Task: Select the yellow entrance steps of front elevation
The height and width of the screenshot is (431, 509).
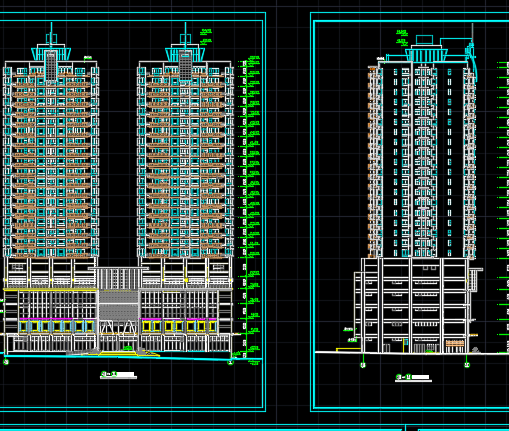Action: (x=119, y=354)
